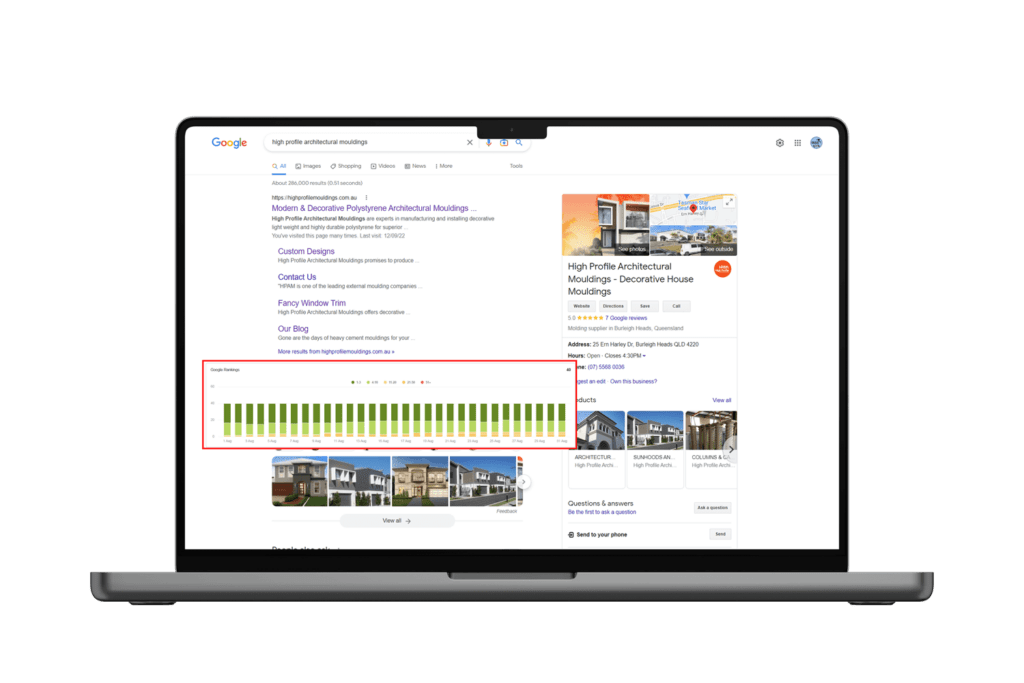Open the Google apps grid icon
Screen dimensions: 1024x683
click(797, 143)
